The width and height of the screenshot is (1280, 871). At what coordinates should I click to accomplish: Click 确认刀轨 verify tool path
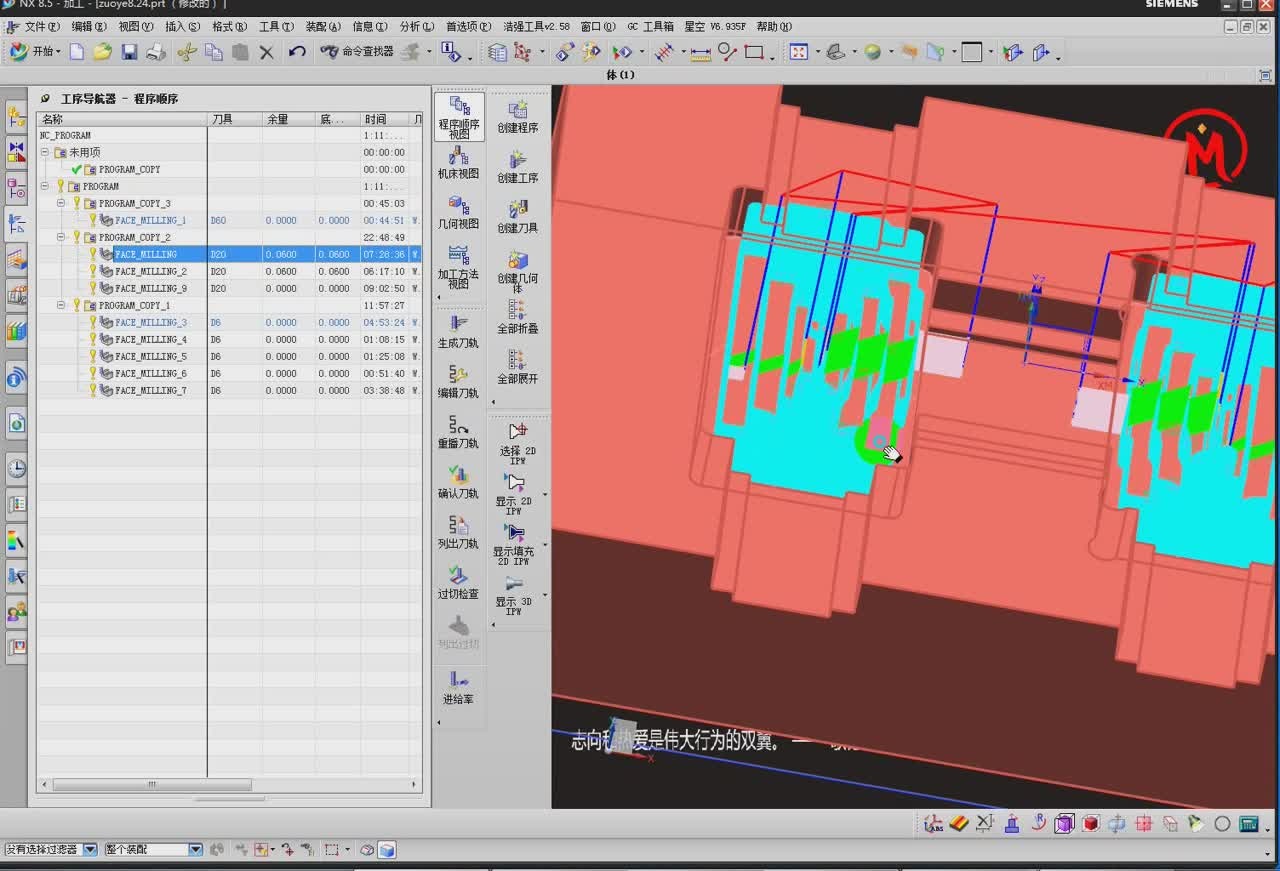(x=459, y=483)
